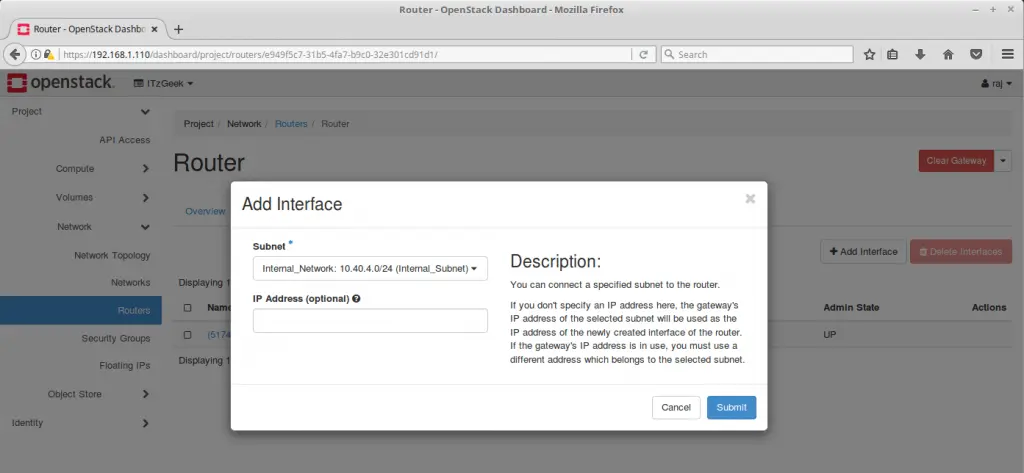Image resolution: width=1024 pixels, height=473 pixels.
Task: Open Network Topology in sidebar
Action: click(112, 255)
